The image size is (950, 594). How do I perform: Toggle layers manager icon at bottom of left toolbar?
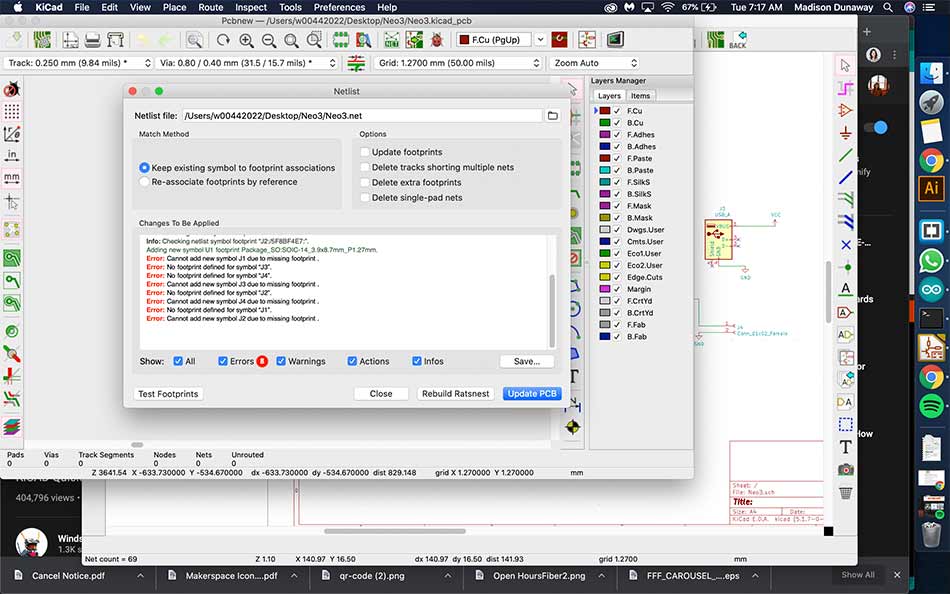[x=12, y=427]
